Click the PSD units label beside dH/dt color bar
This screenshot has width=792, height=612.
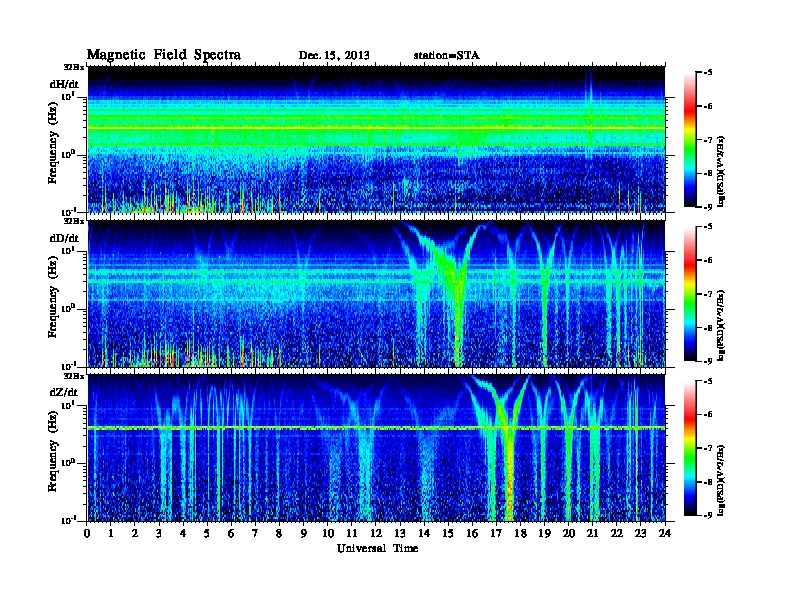pyautogui.click(x=721, y=171)
